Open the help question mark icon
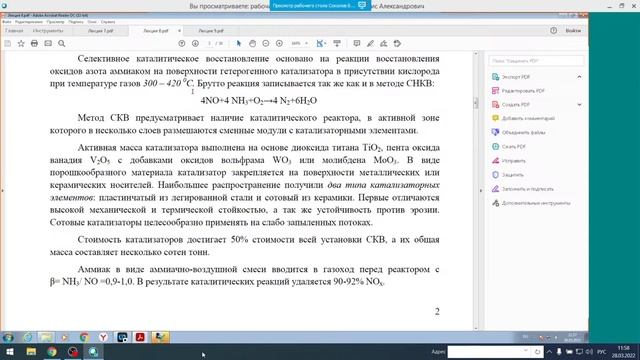Viewport: 640px width, 360px height. [553, 31]
